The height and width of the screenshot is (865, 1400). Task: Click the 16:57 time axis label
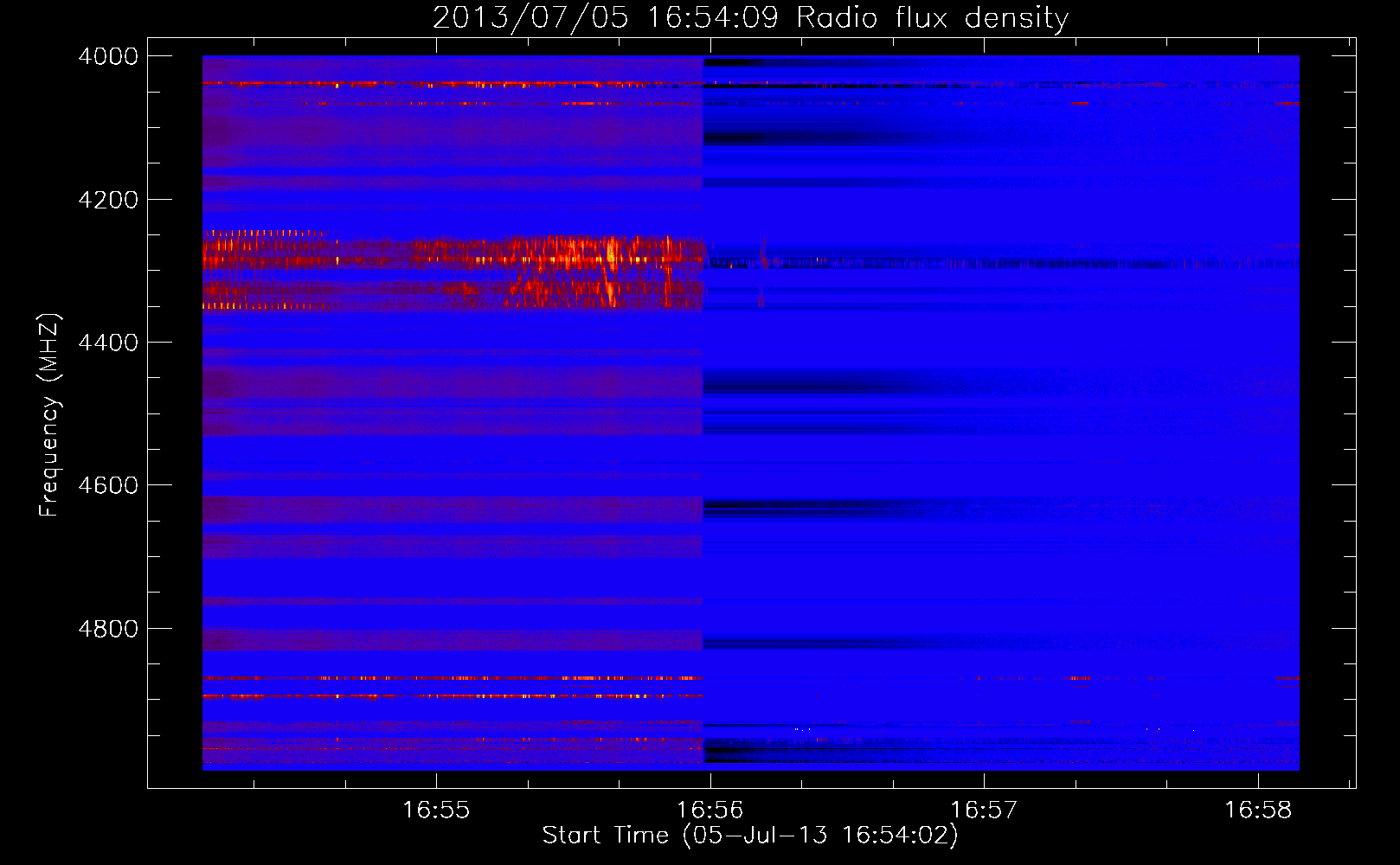[984, 811]
